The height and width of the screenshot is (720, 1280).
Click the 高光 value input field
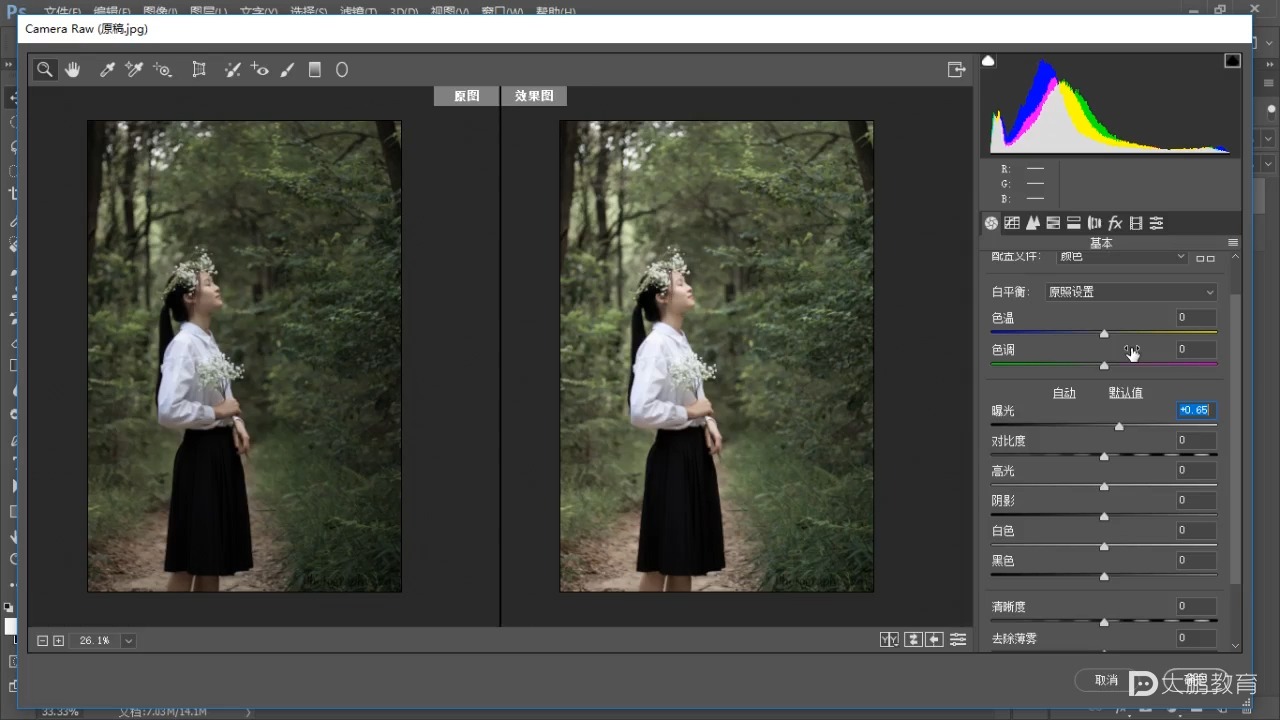1196,470
